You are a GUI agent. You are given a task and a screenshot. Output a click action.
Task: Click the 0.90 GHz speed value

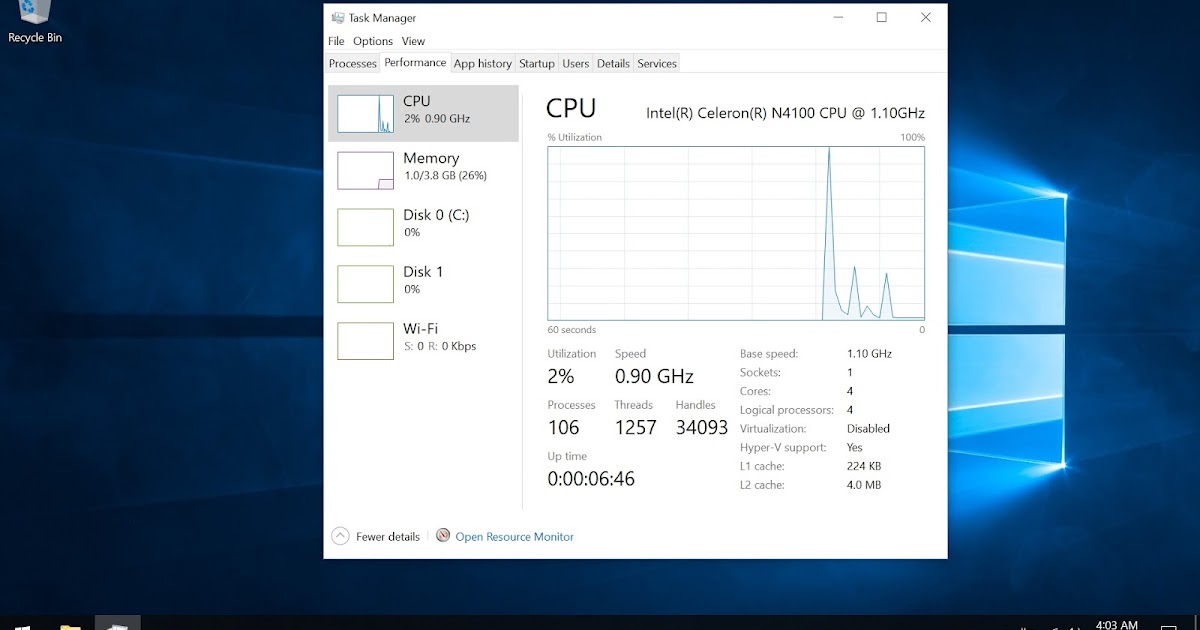coord(654,377)
